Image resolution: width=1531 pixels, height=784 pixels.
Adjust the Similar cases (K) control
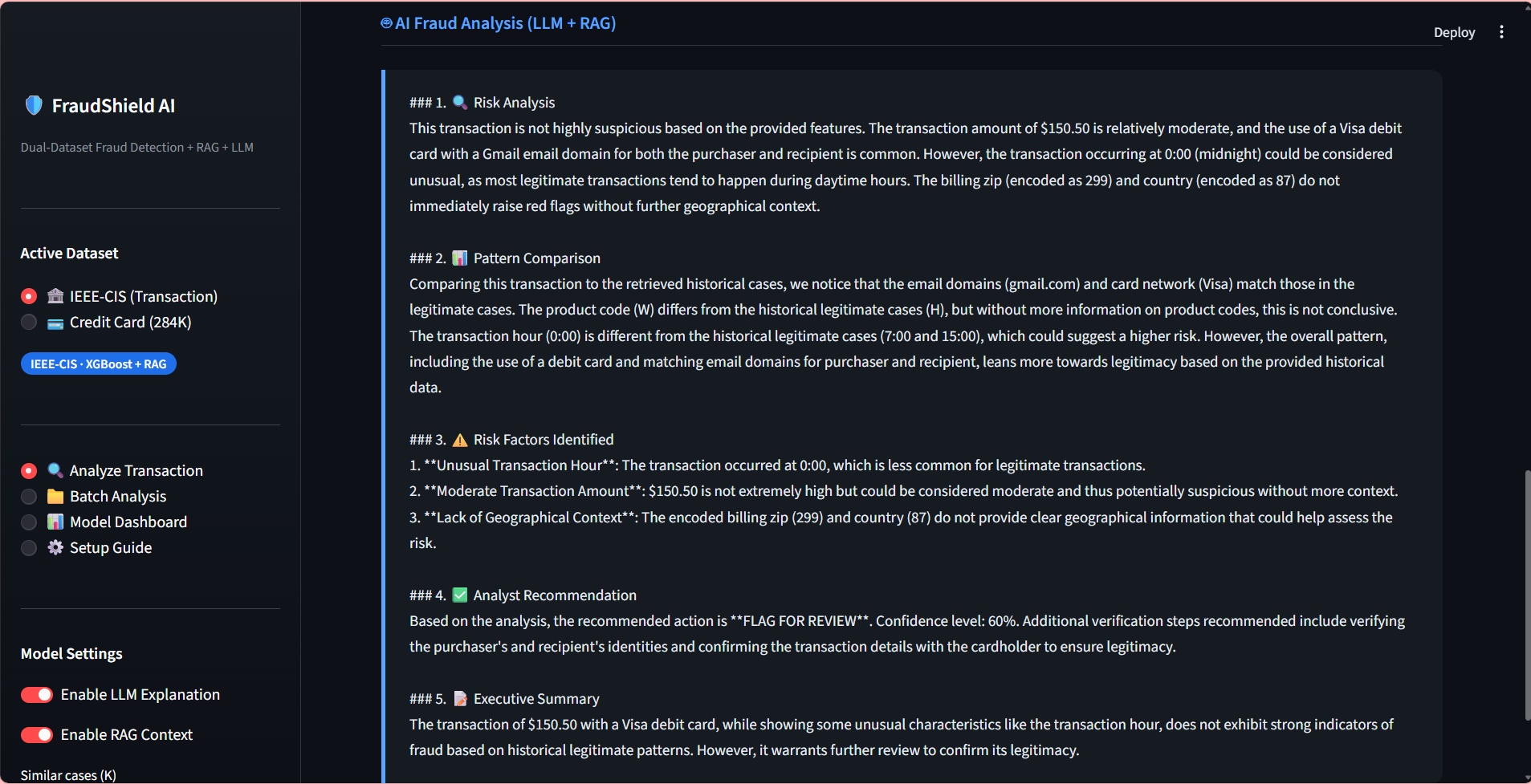(x=67, y=775)
